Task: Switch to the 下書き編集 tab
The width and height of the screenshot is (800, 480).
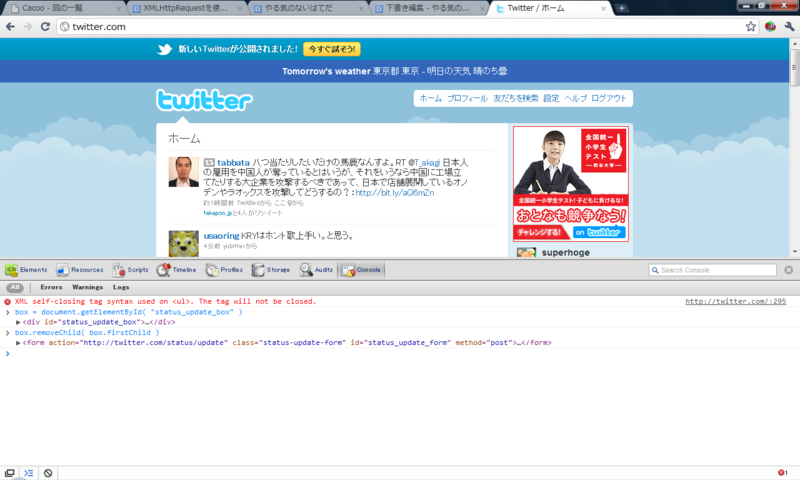Action: point(429,8)
